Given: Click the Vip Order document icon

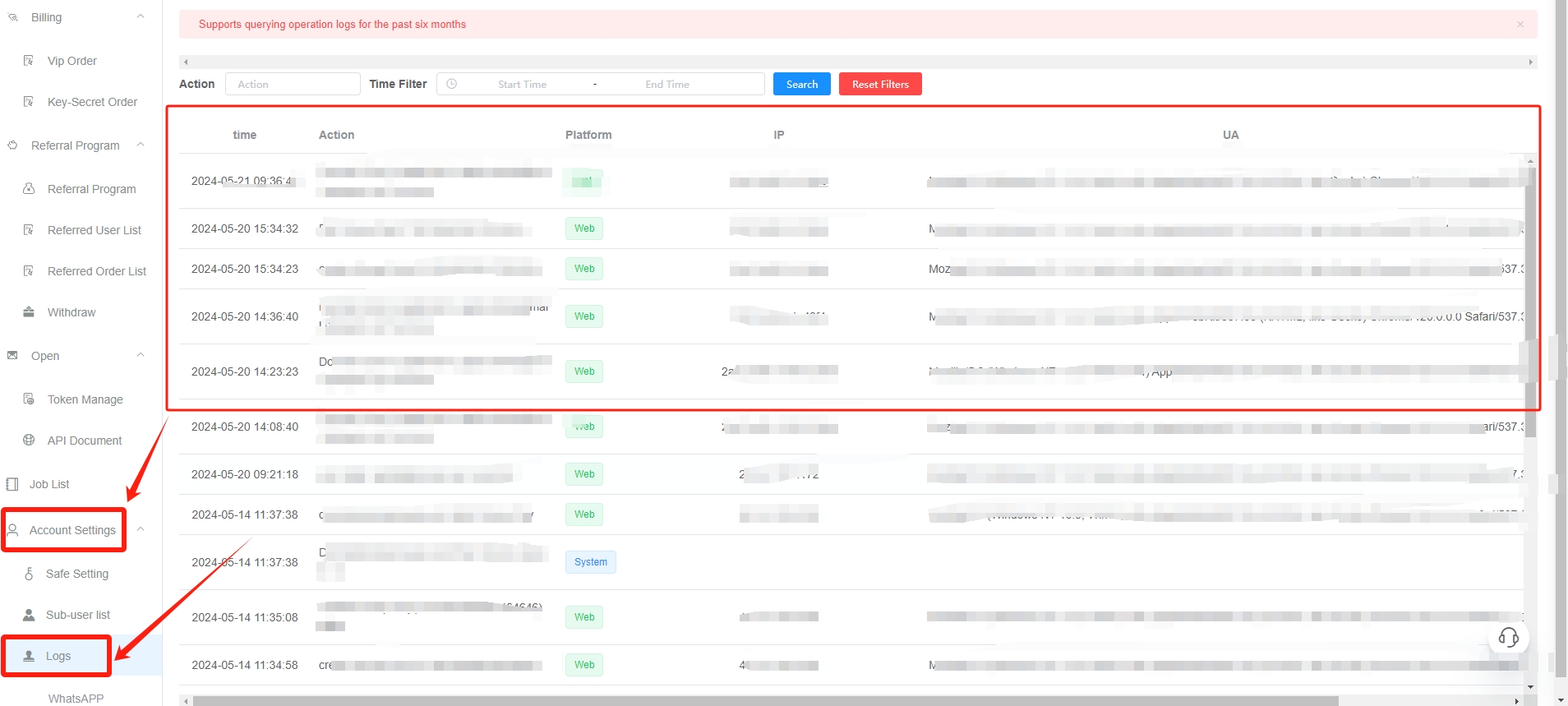Looking at the screenshot, I should coord(29,60).
